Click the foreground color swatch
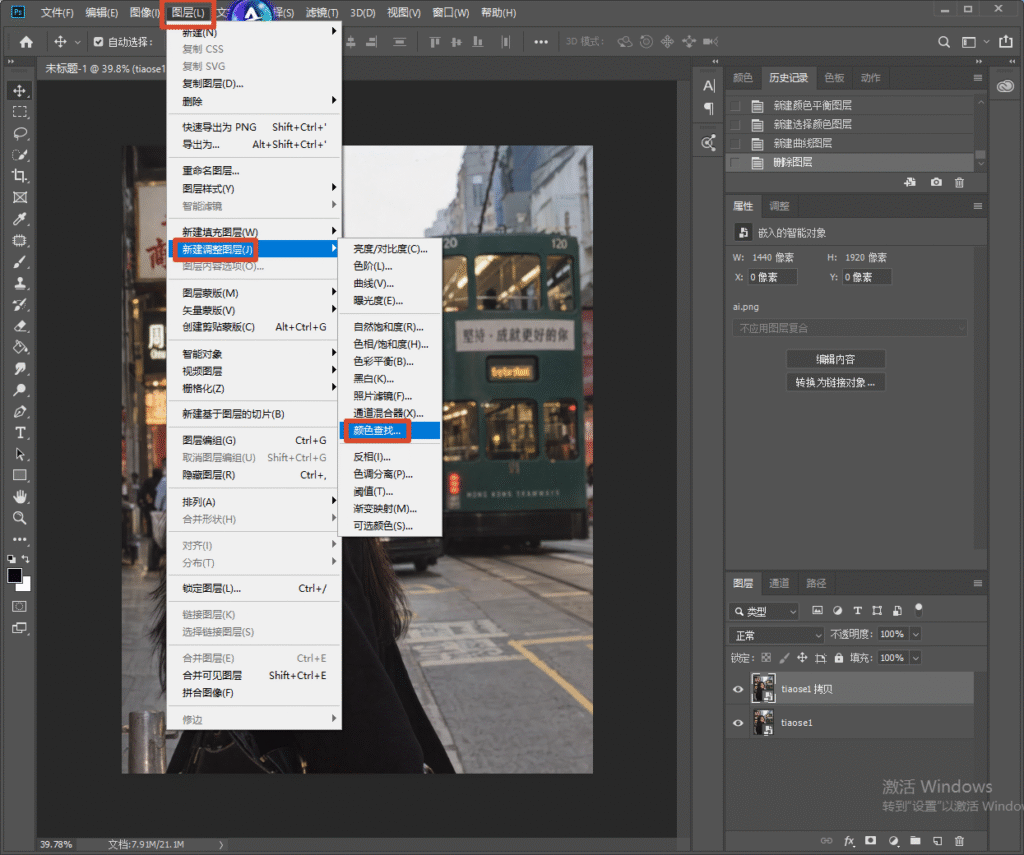 14,575
